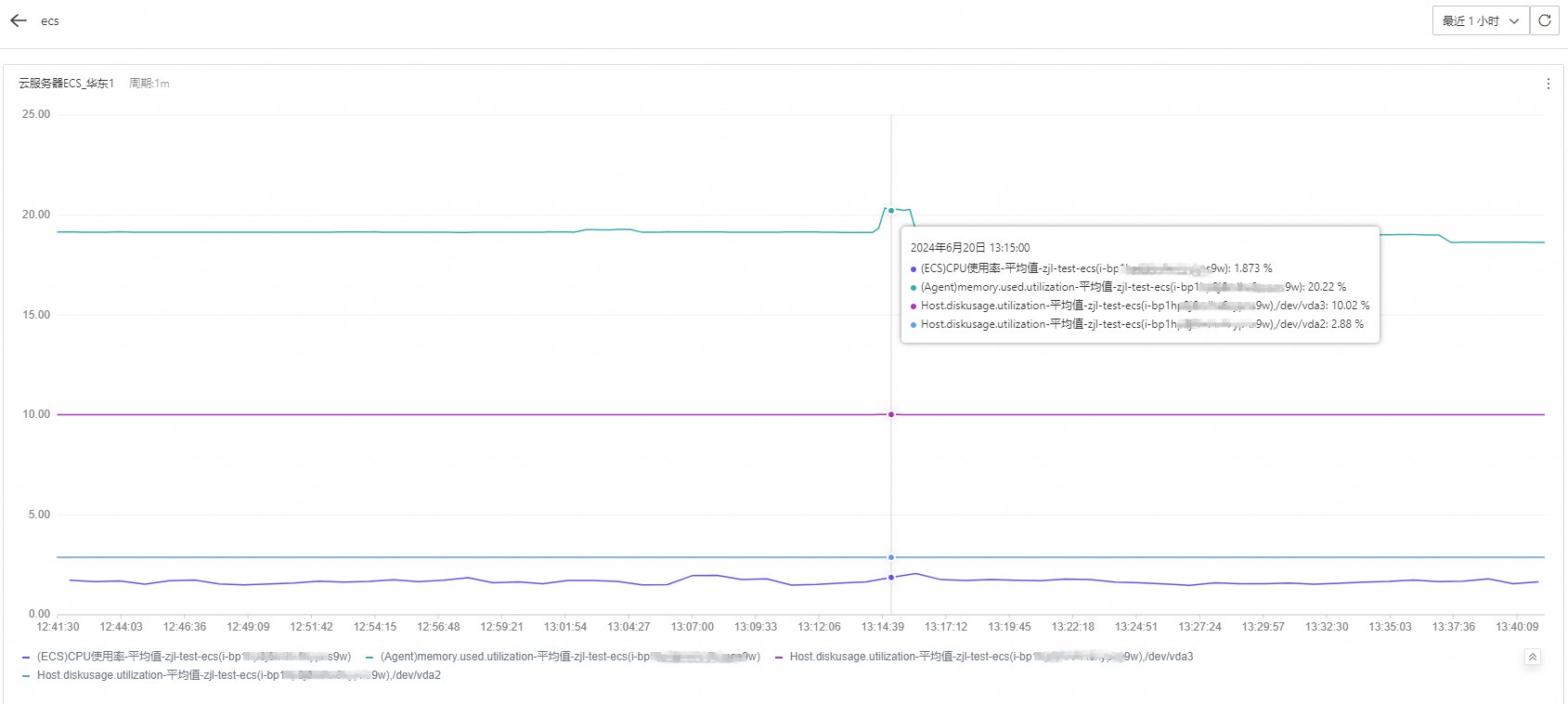Open the 最近 1 小时 time range dropdown
The width and height of the screenshot is (1568, 704).
[x=1481, y=20]
